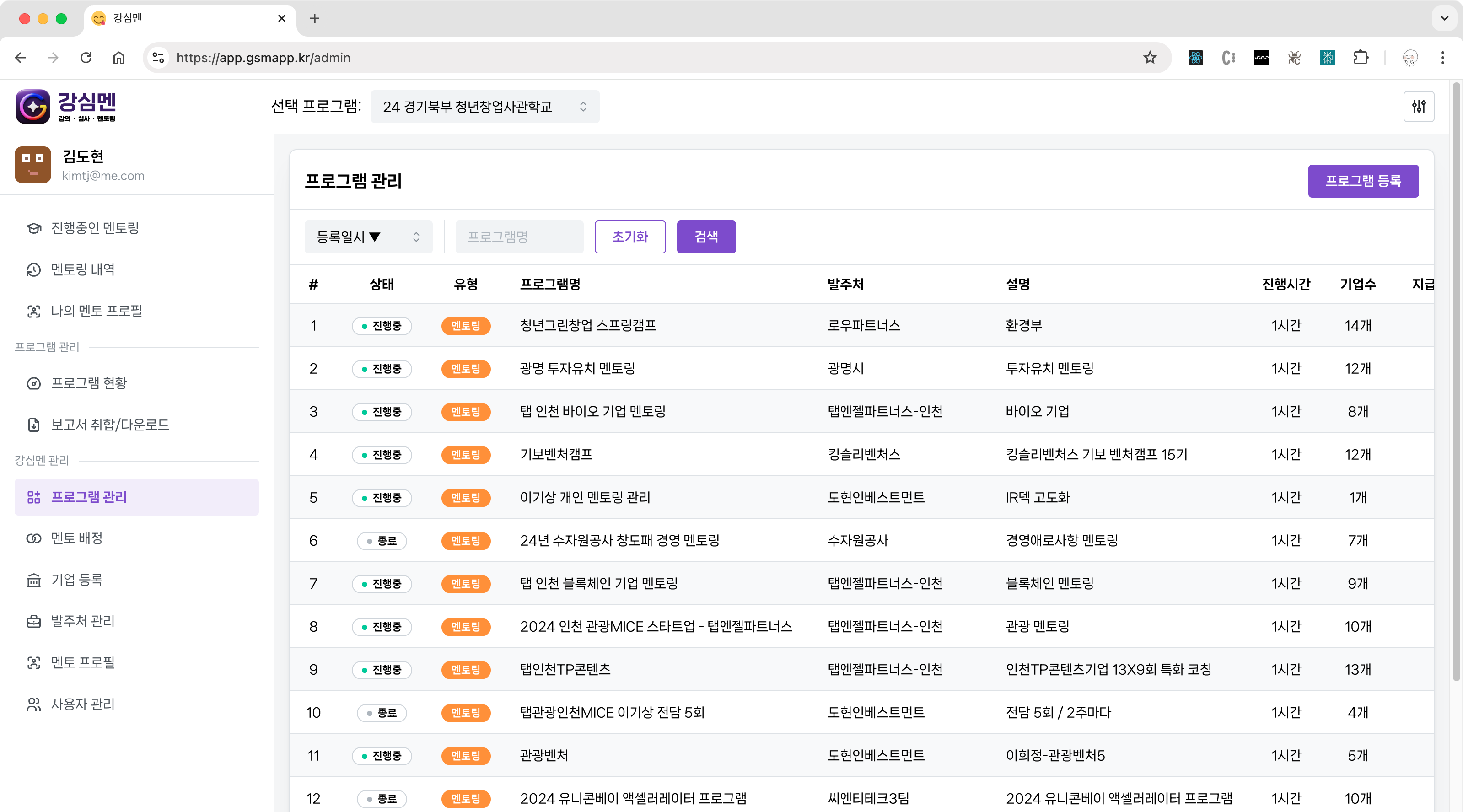Viewport: 1463px width, 812px height.
Task: Open the filter adjustment icon at top right
Action: pyautogui.click(x=1419, y=106)
